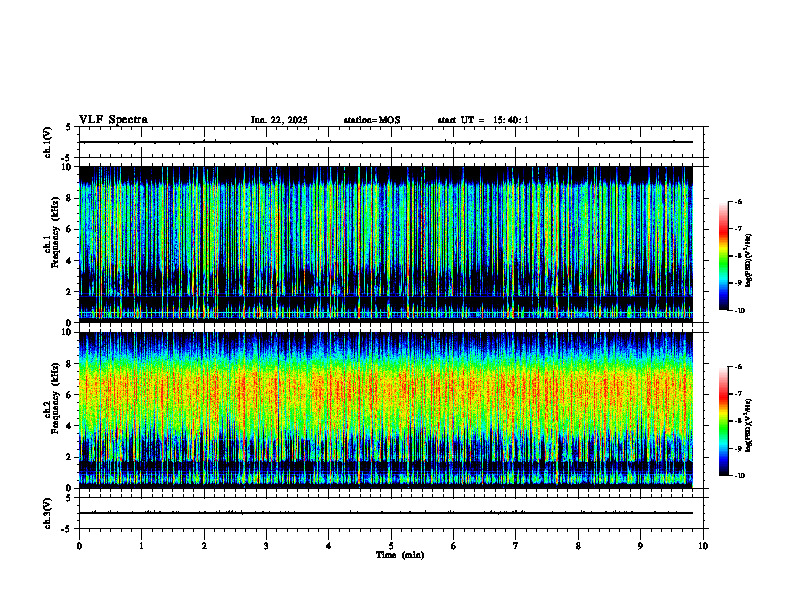Click time axis tick label "4"
This screenshot has height=612, width=792.
329,546
